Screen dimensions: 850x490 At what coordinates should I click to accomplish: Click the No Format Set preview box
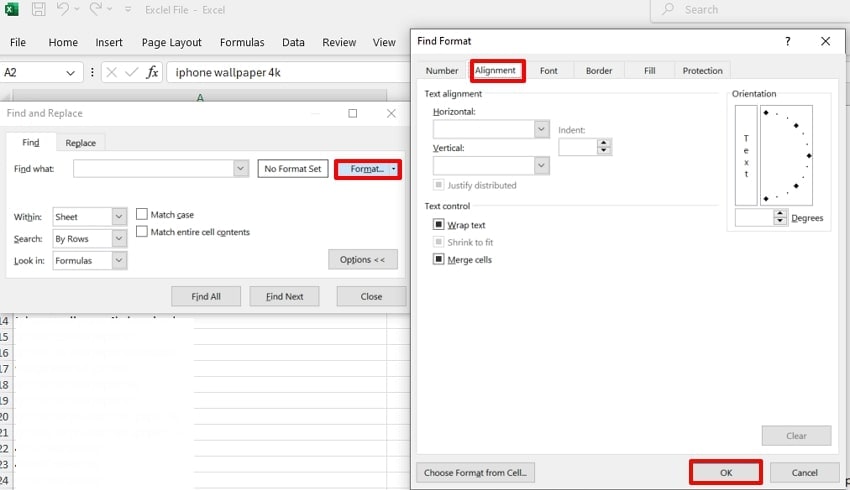point(293,169)
